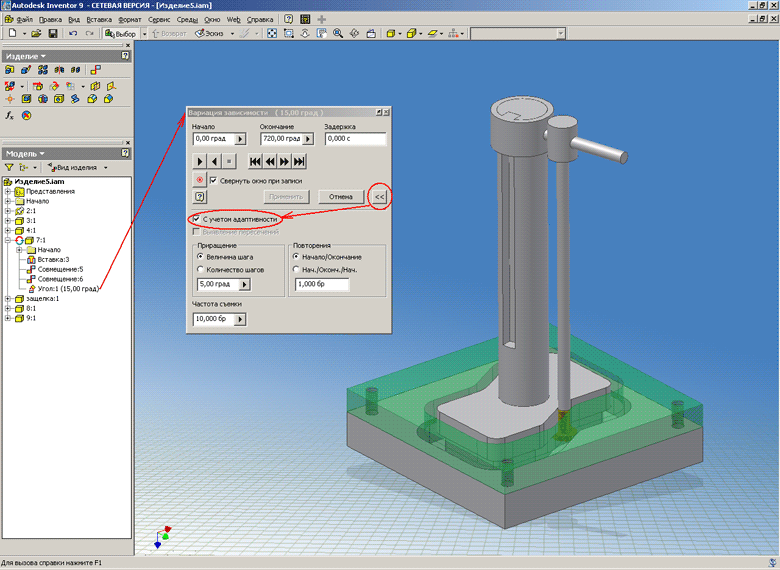Toggle С учетом адаптивности checkbox
Image resolution: width=780 pixels, height=570 pixels.
(196, 219)
